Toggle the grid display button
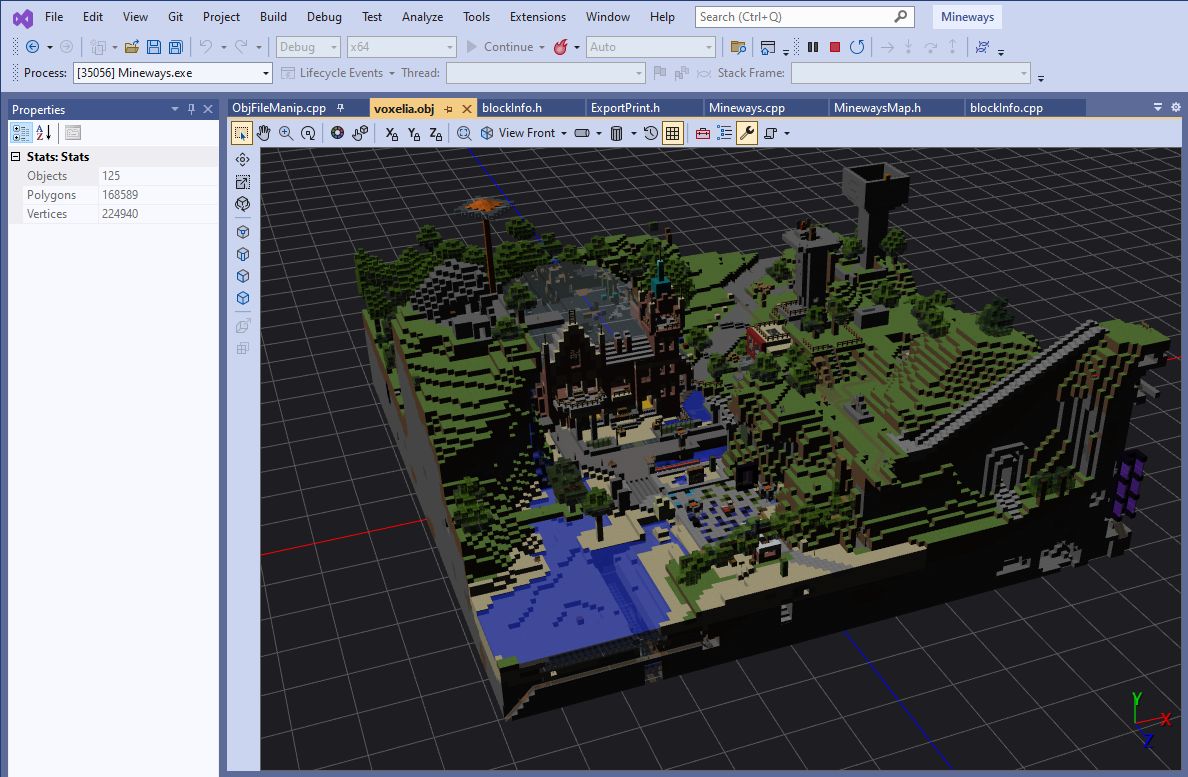Screen dimensions: 1188x777 coord(672,133)
